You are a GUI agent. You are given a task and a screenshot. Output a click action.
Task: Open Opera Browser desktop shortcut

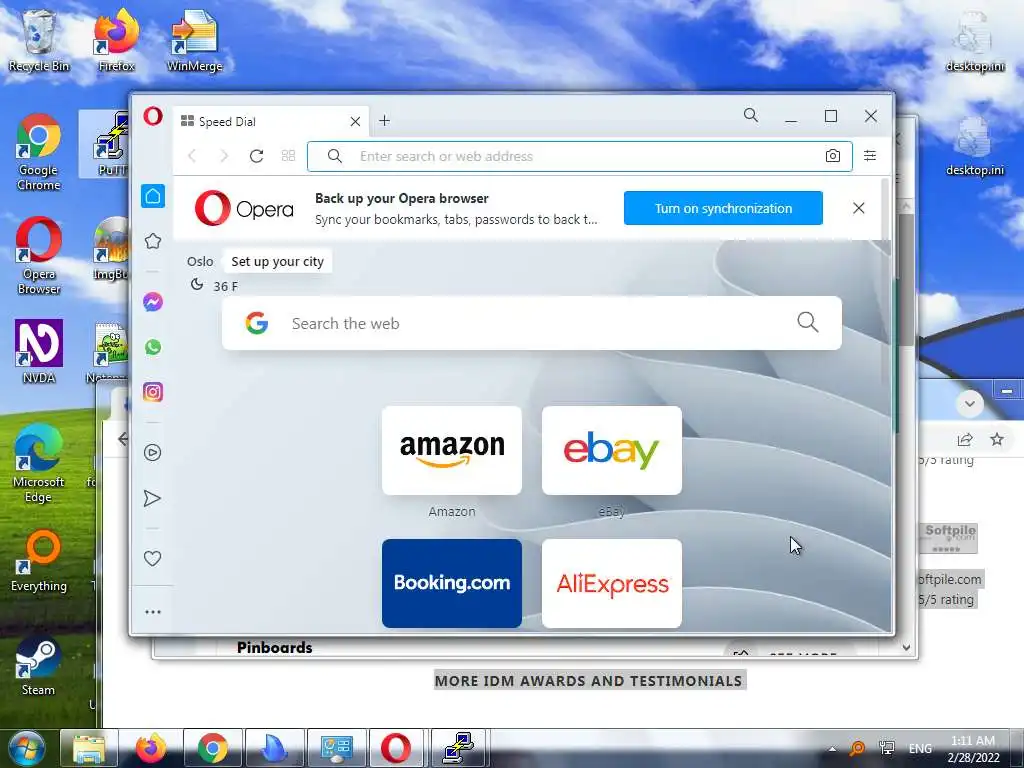pyautogui.click(x=39, y=256)
